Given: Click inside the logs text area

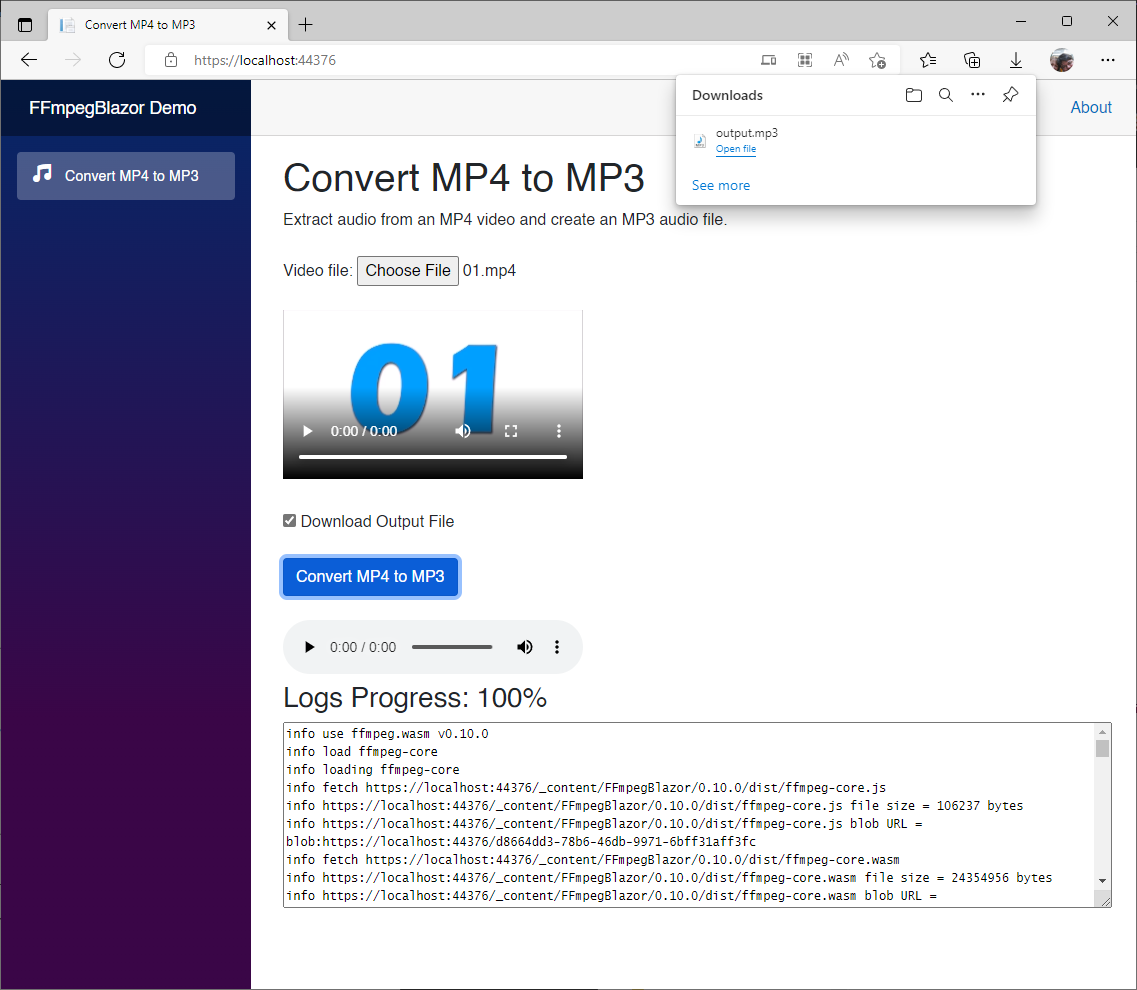Looking at the screenshot, I should pyautogui.click(x=689, y=814).
